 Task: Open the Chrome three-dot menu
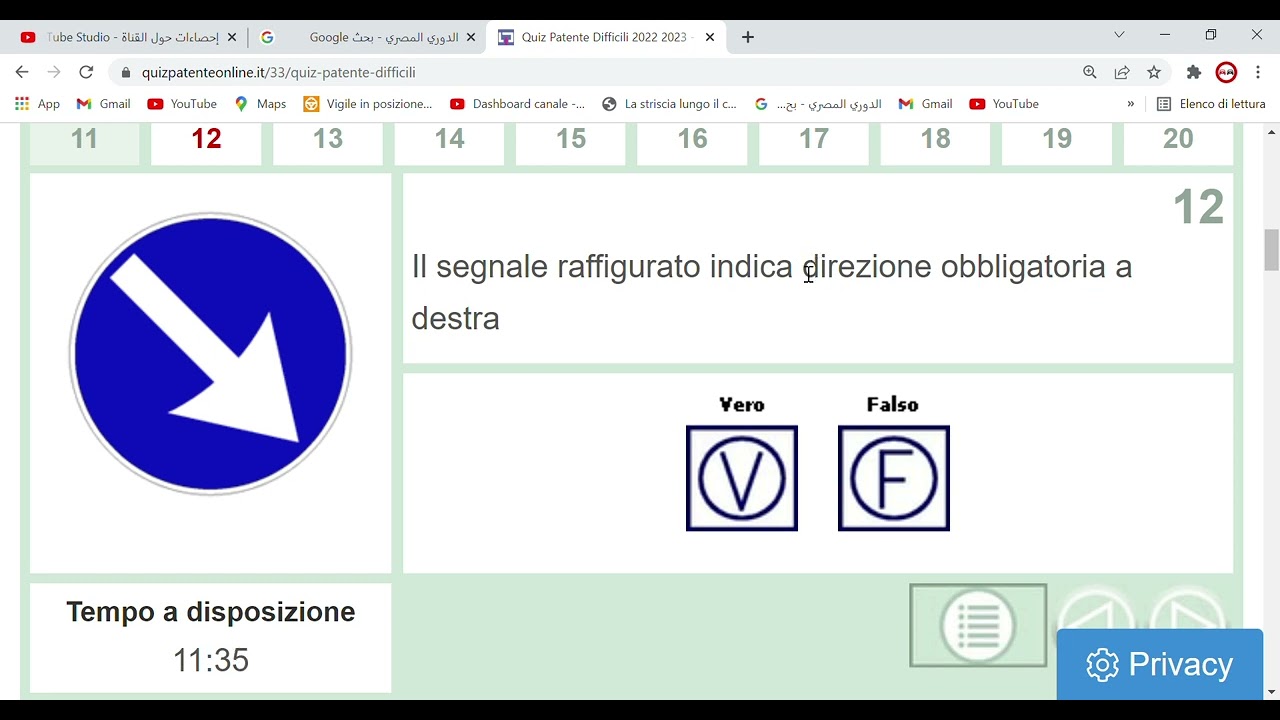point(1258,72)
